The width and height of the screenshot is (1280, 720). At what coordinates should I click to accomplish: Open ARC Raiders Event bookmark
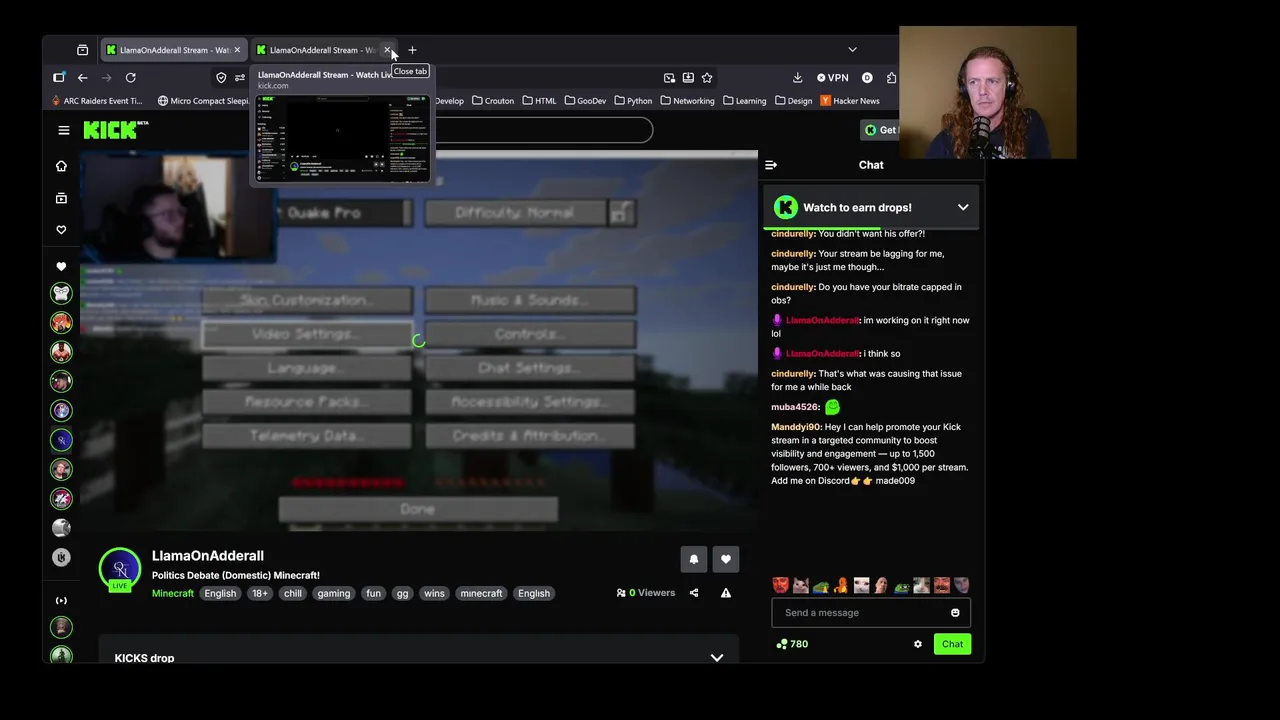[x=96, y=101]
